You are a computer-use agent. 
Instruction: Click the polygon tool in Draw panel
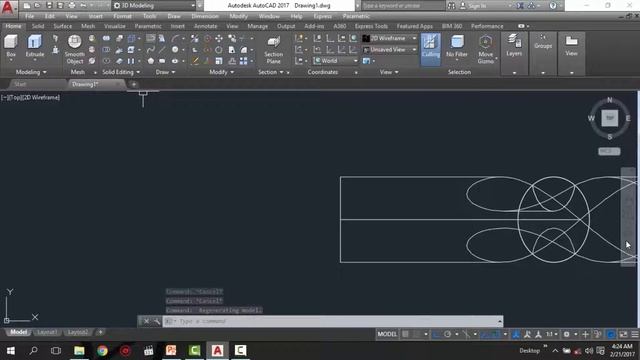[x=151, y=61]
